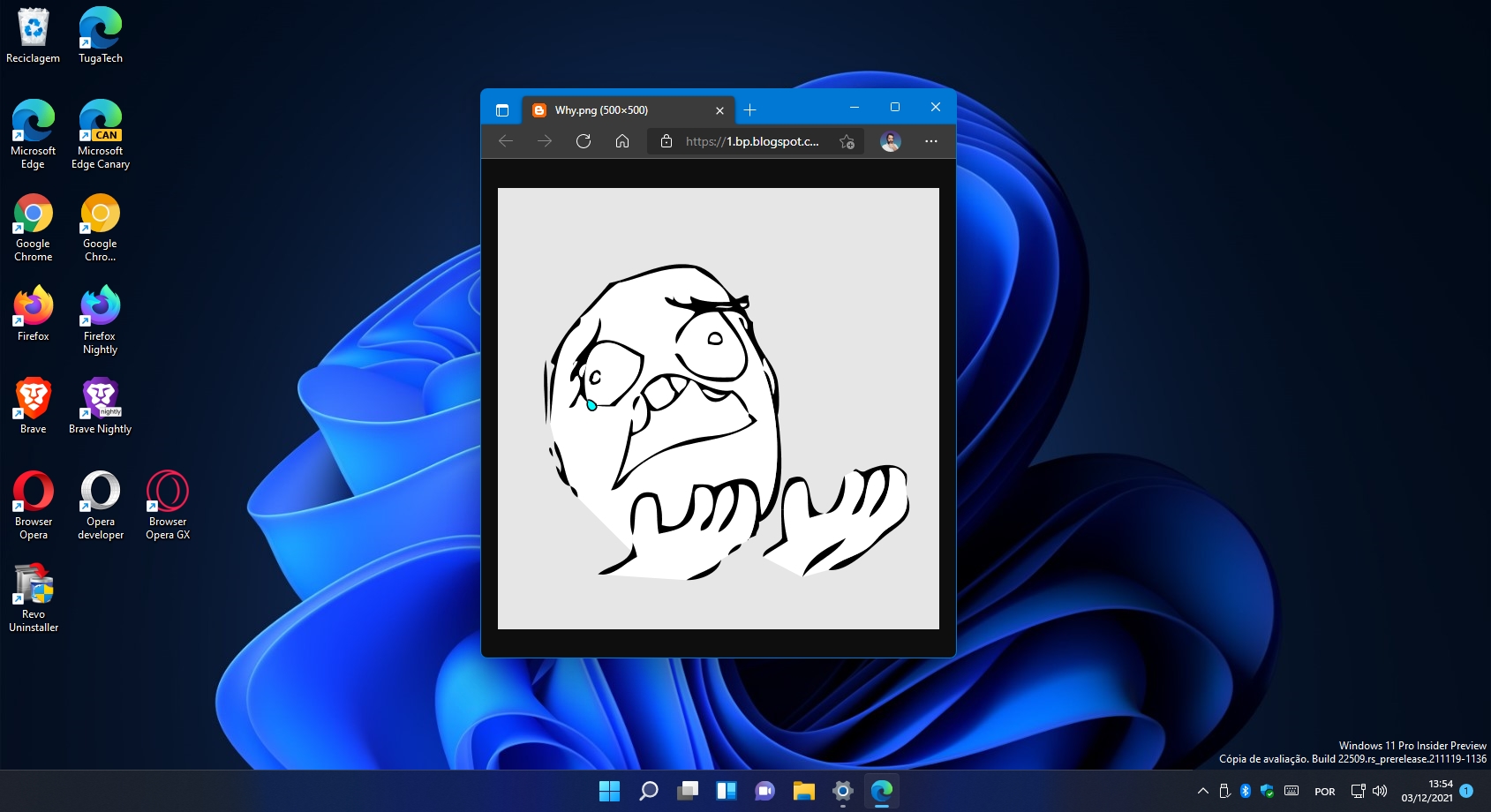Open the Edge profile avatar
The height and width of the screenshot is (812, 1491).
coord(891,141)
